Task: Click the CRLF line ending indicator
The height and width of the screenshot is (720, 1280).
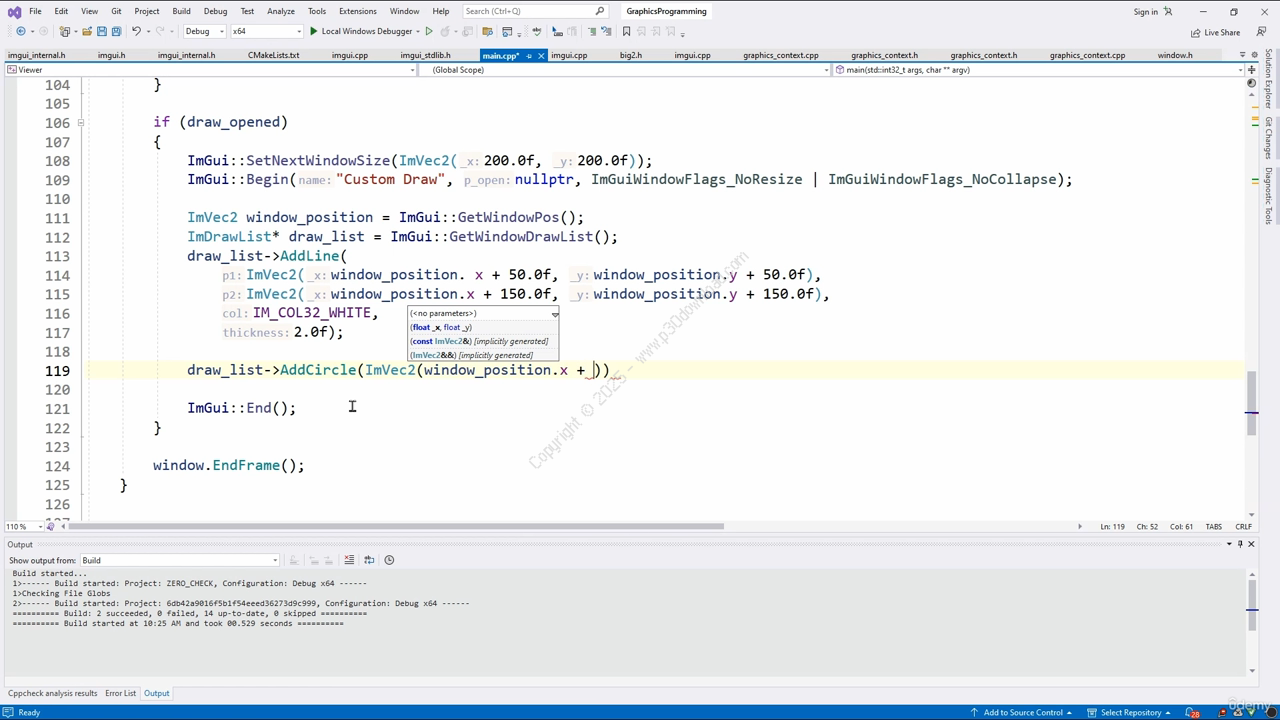Action: click(x=1244, y=527)
